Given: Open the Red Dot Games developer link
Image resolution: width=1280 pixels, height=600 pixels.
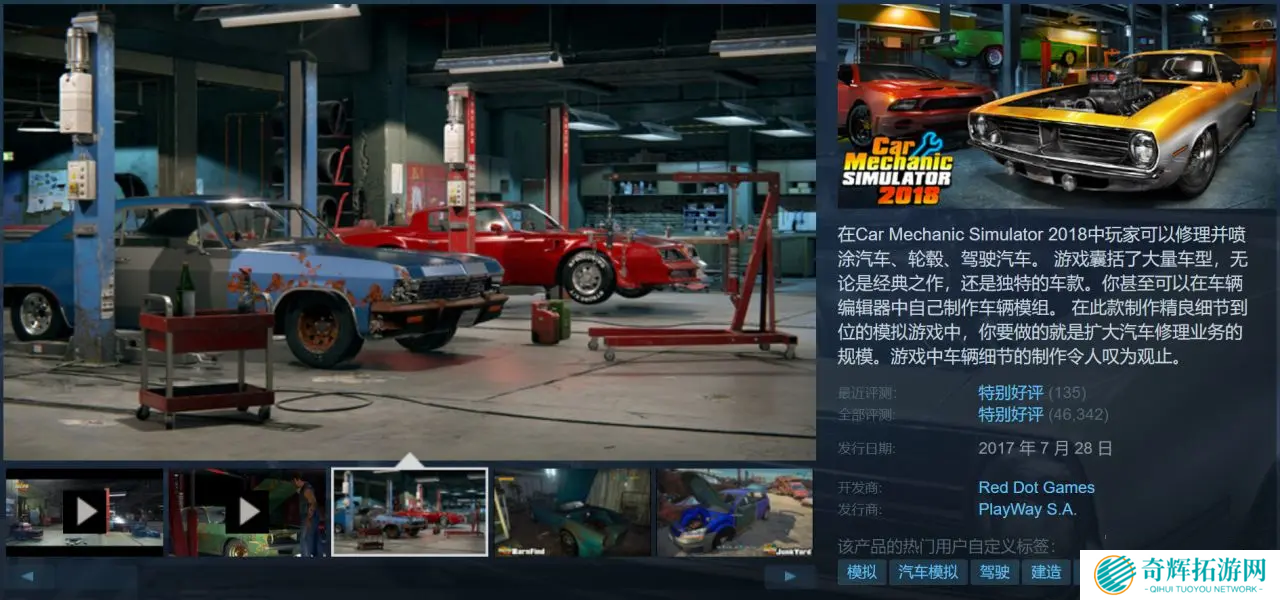Looking at the screenshot, I should 1036,487.
